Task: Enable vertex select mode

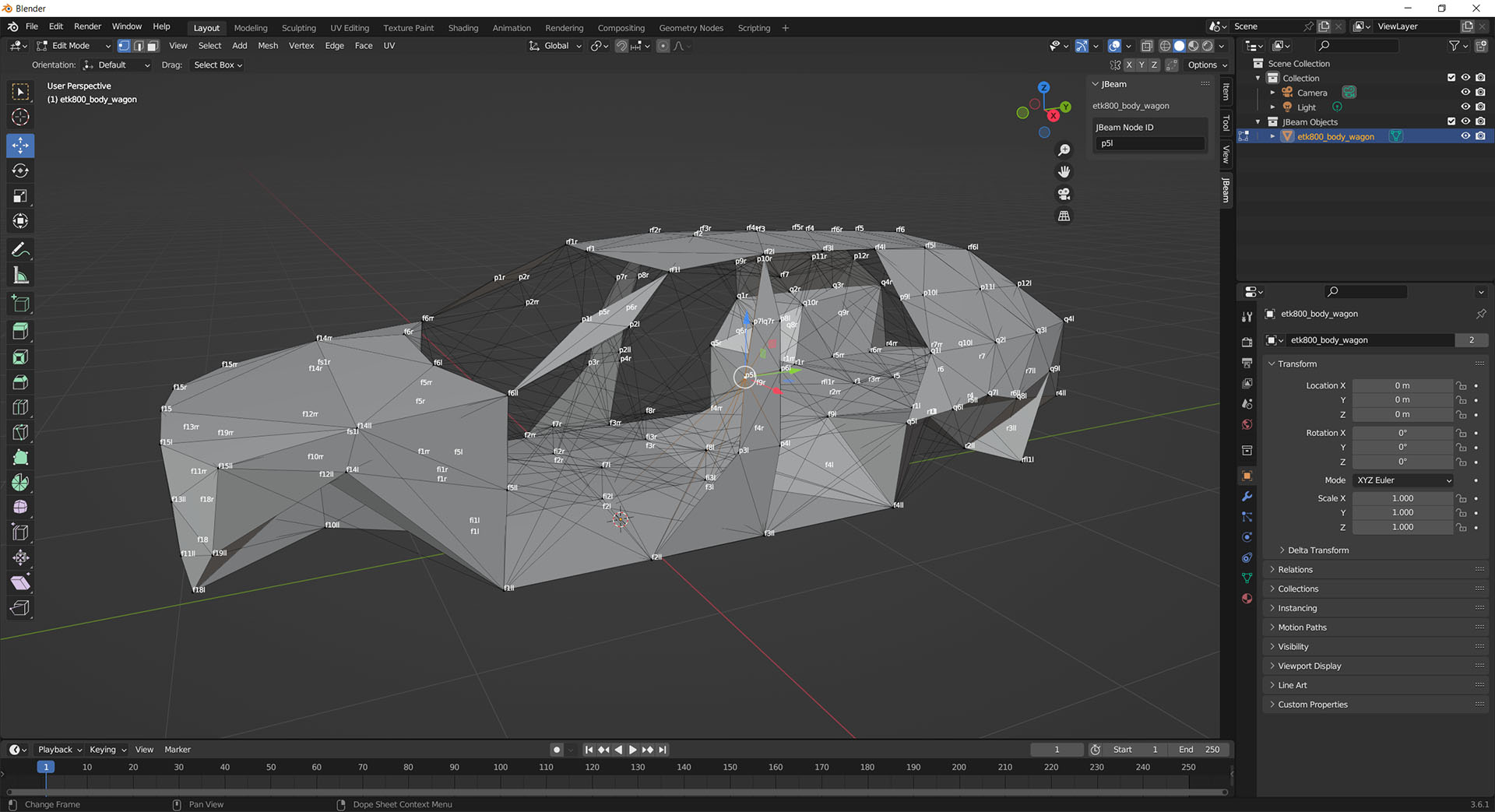Action: click(123, 46)
